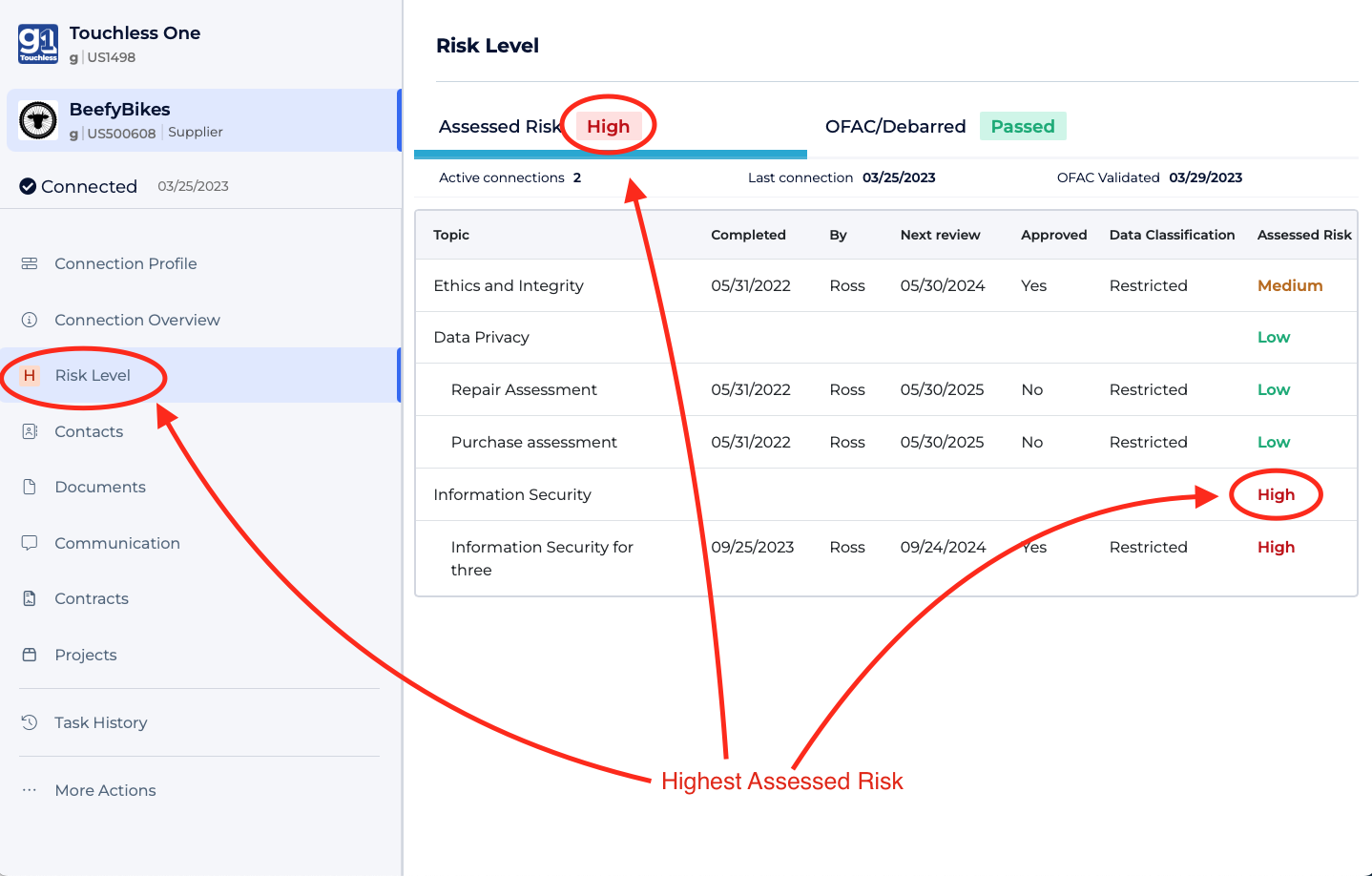The width and height of the screenshot is (1372, 876).
Task: Open Projects with the briefcase icon
Action: (30, 655)
